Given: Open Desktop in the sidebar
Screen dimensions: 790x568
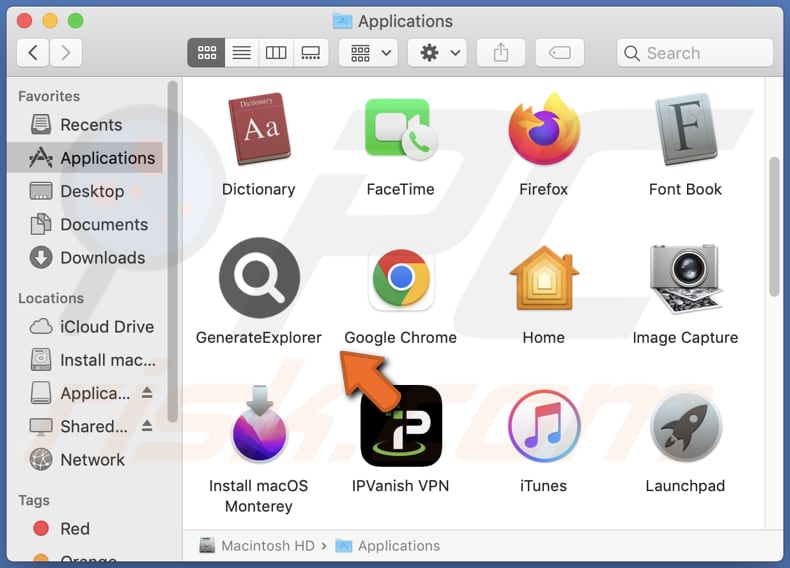Looking at the screenshot, I should (x=85, y=191).
